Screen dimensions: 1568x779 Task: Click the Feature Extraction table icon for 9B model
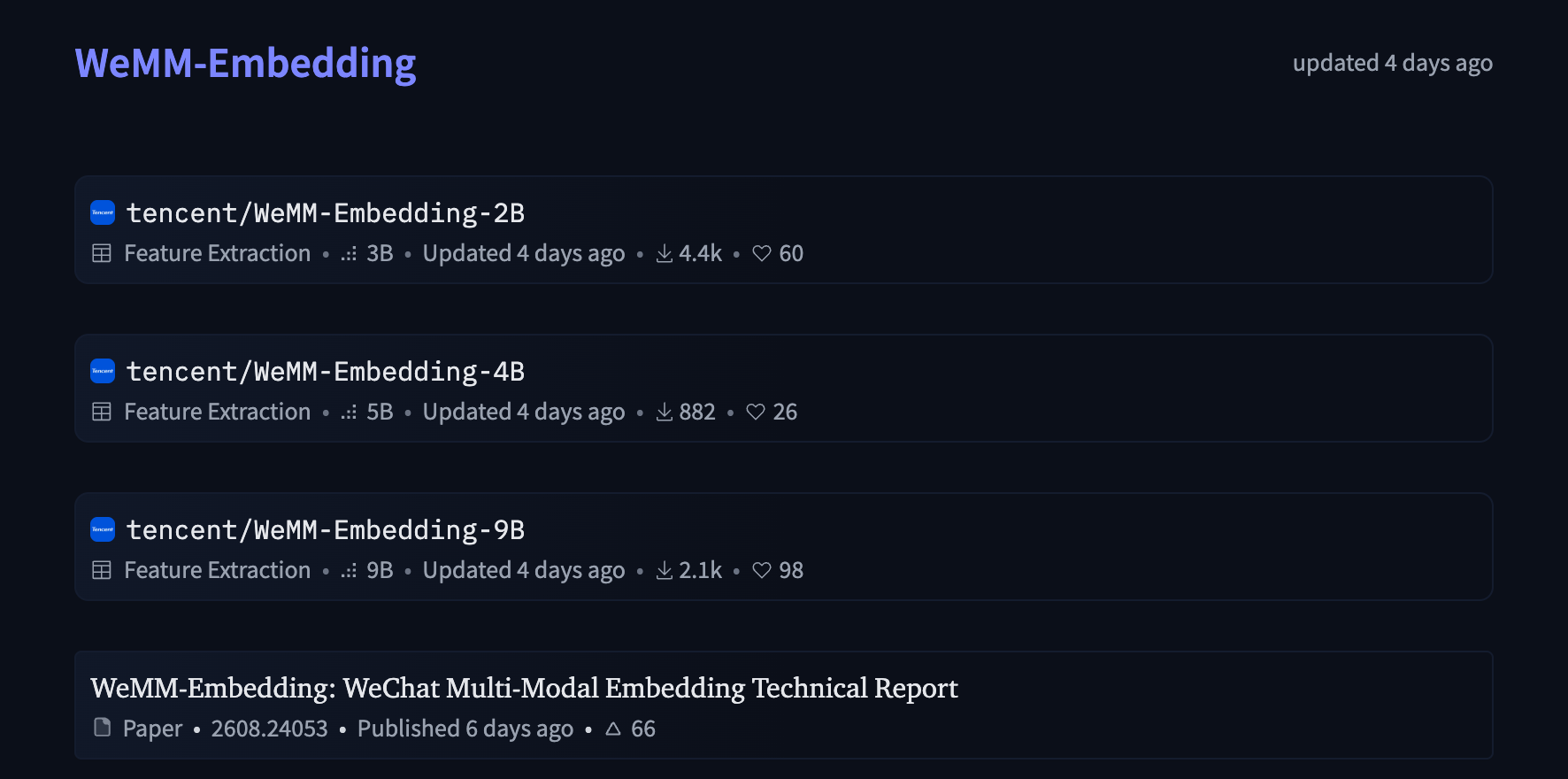pyautogui.click(x=102, y=570)
